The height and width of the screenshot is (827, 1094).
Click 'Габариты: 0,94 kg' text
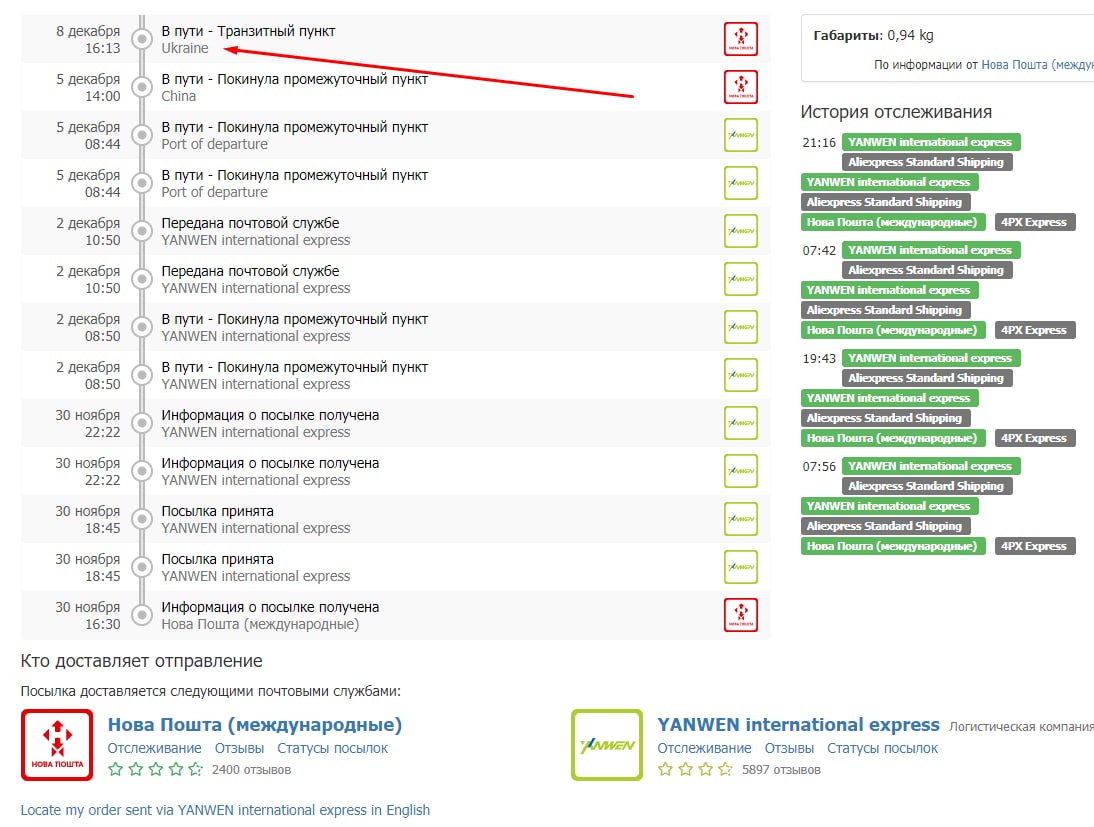coord(874,35)
